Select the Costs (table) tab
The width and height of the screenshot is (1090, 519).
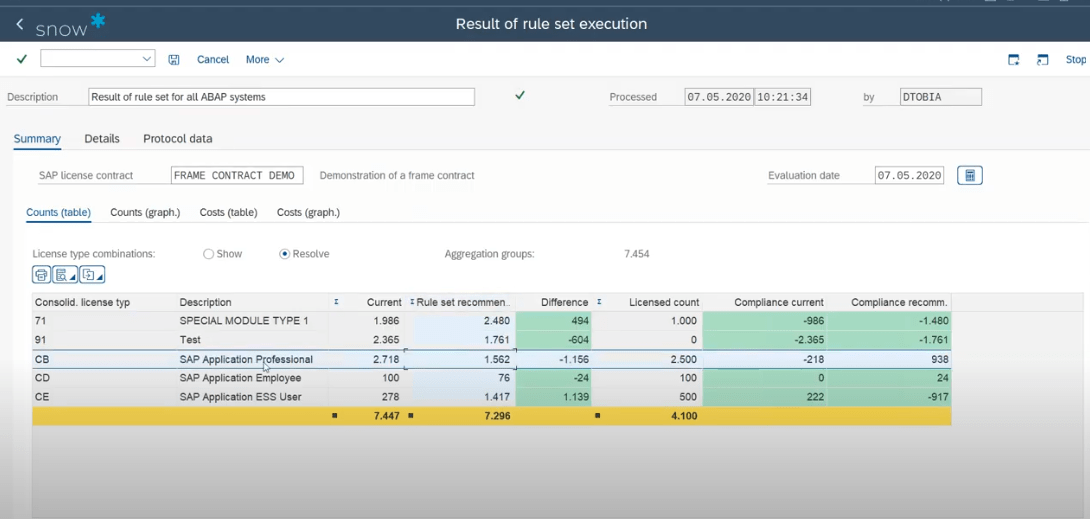pyautogui.click(x=229, y=213)
